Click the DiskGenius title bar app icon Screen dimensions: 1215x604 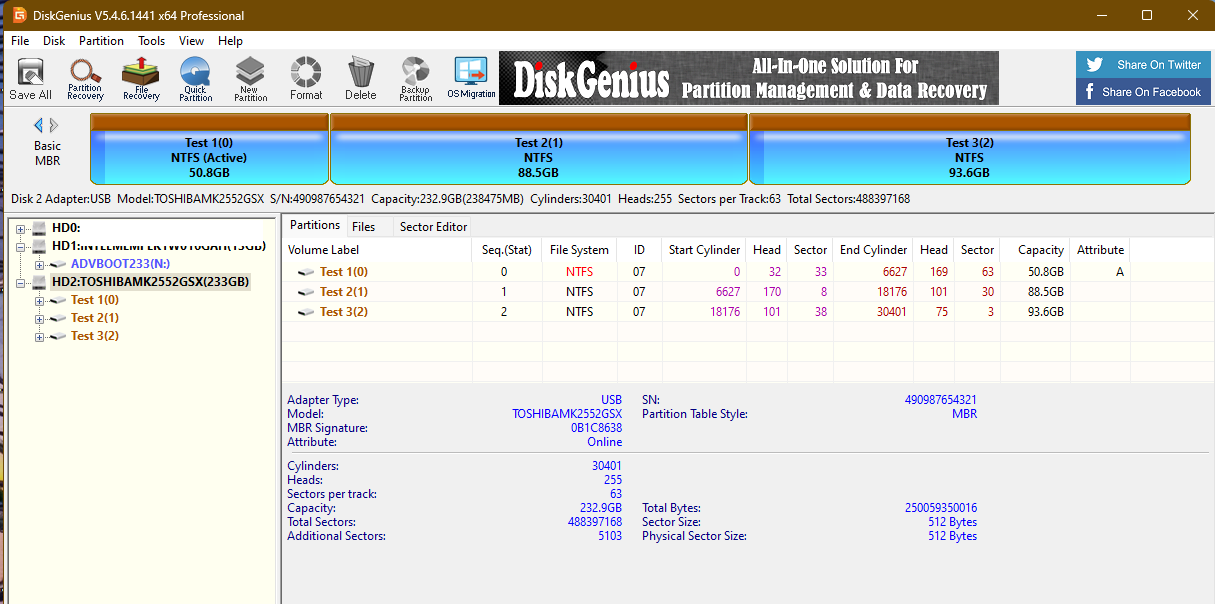[x=19, y=15]
